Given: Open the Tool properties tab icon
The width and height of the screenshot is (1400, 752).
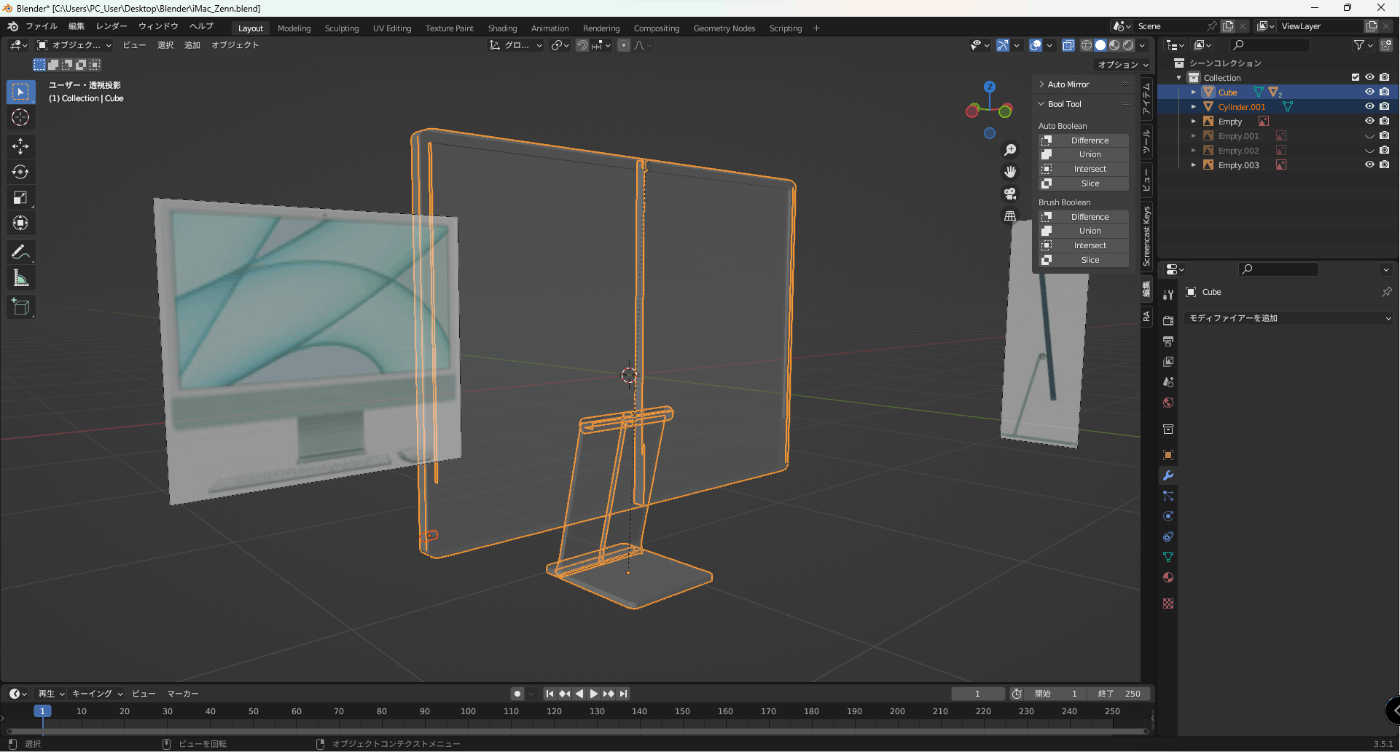Looking at the screenshot, I should [x=1168, y=295].
